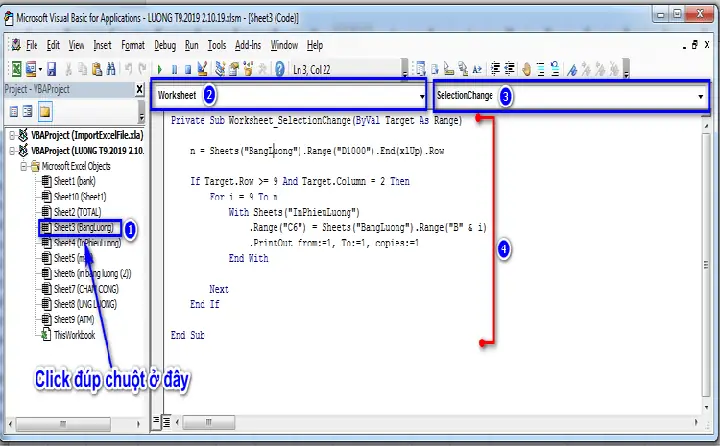The image size is (720, 446).
Task: Click code window horizontal scrollbar thumb
Action: [209, 422]
